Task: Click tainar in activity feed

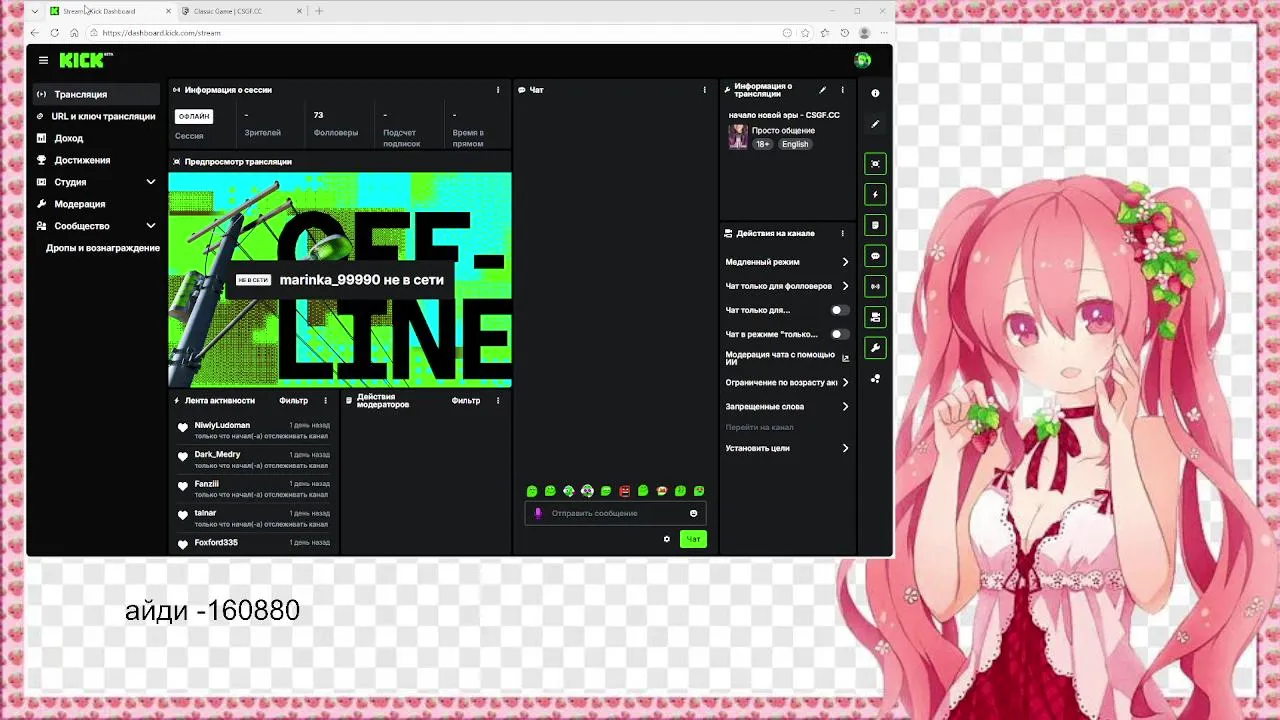Action: (x=205, y=513)
